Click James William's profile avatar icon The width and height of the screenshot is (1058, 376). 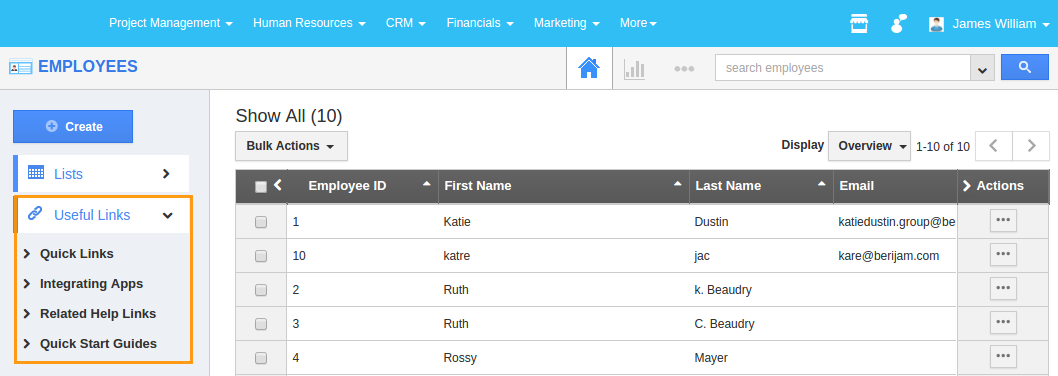pos(936,24)
